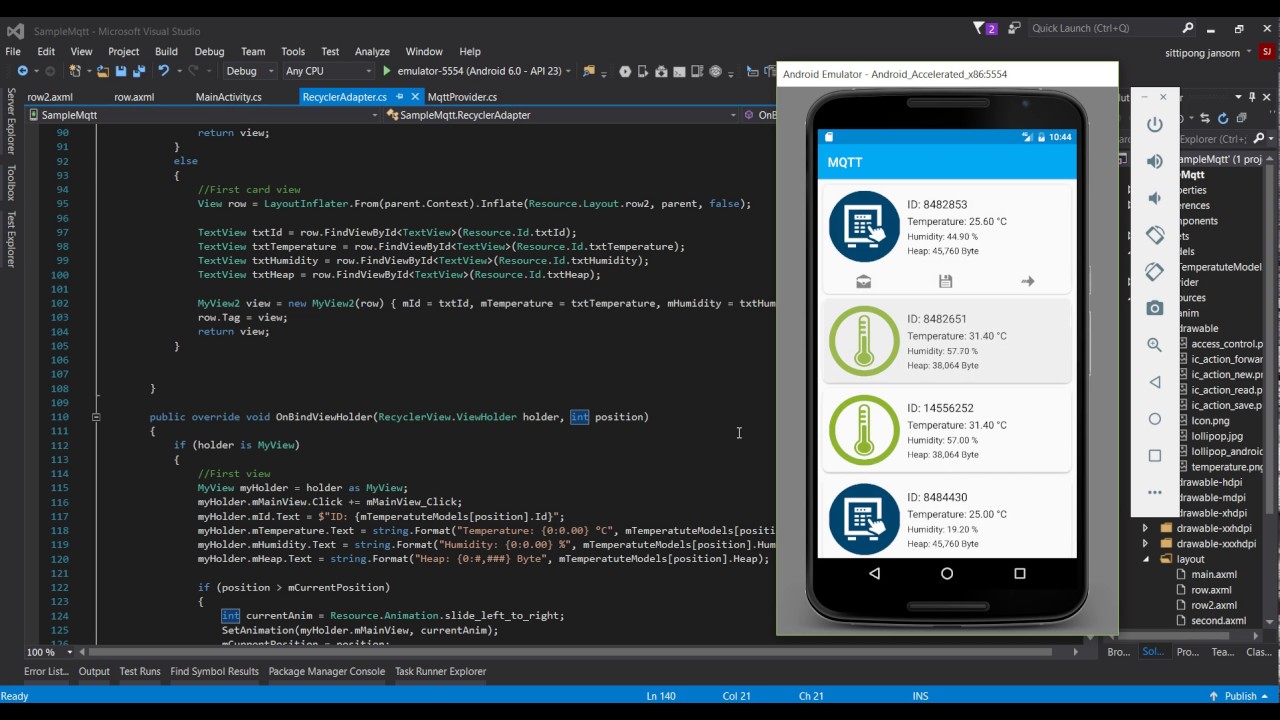
Task: Click the emulator power button
Action: pos(1155,125)
